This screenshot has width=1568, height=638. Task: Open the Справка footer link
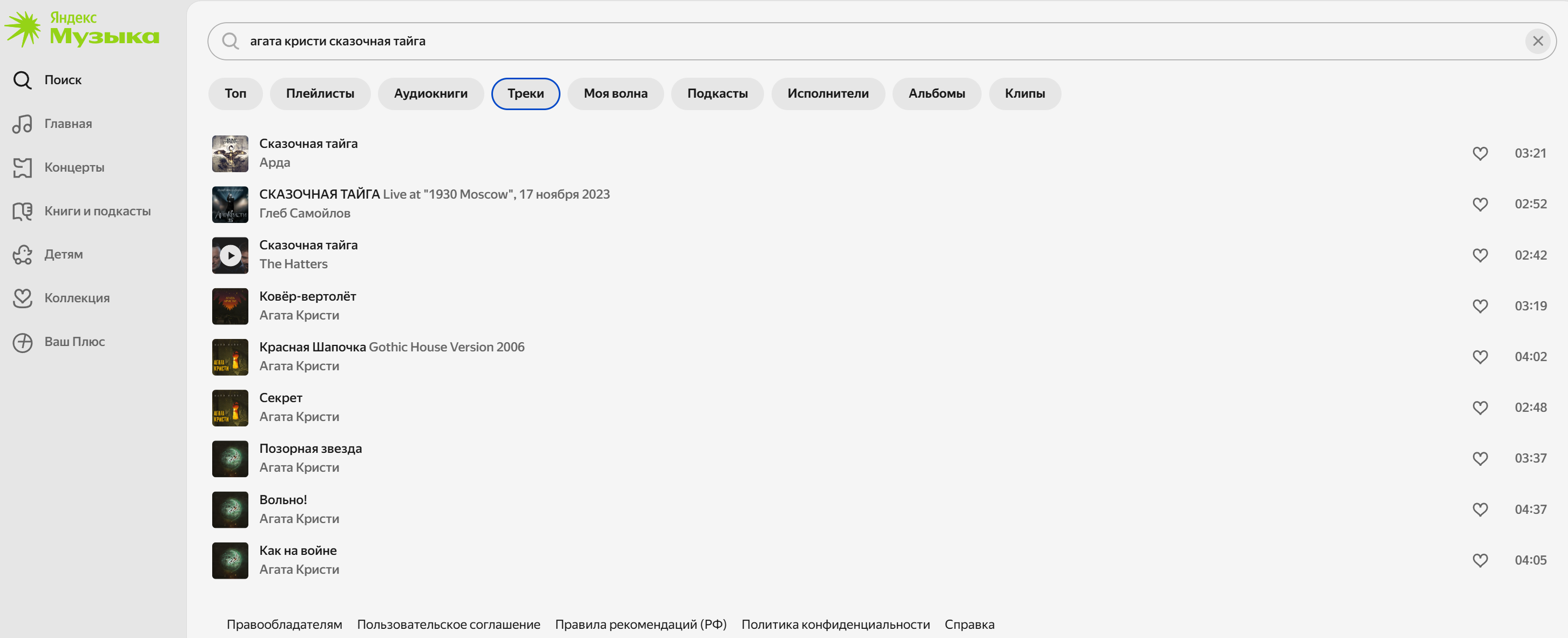pyautogui.click(x=970, y=625)
